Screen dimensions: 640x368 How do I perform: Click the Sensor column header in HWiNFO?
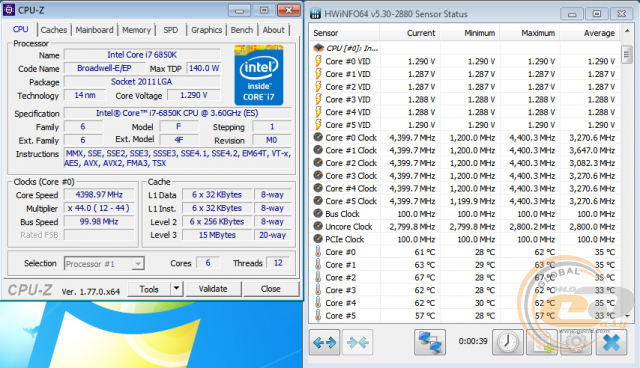[345, 33]
